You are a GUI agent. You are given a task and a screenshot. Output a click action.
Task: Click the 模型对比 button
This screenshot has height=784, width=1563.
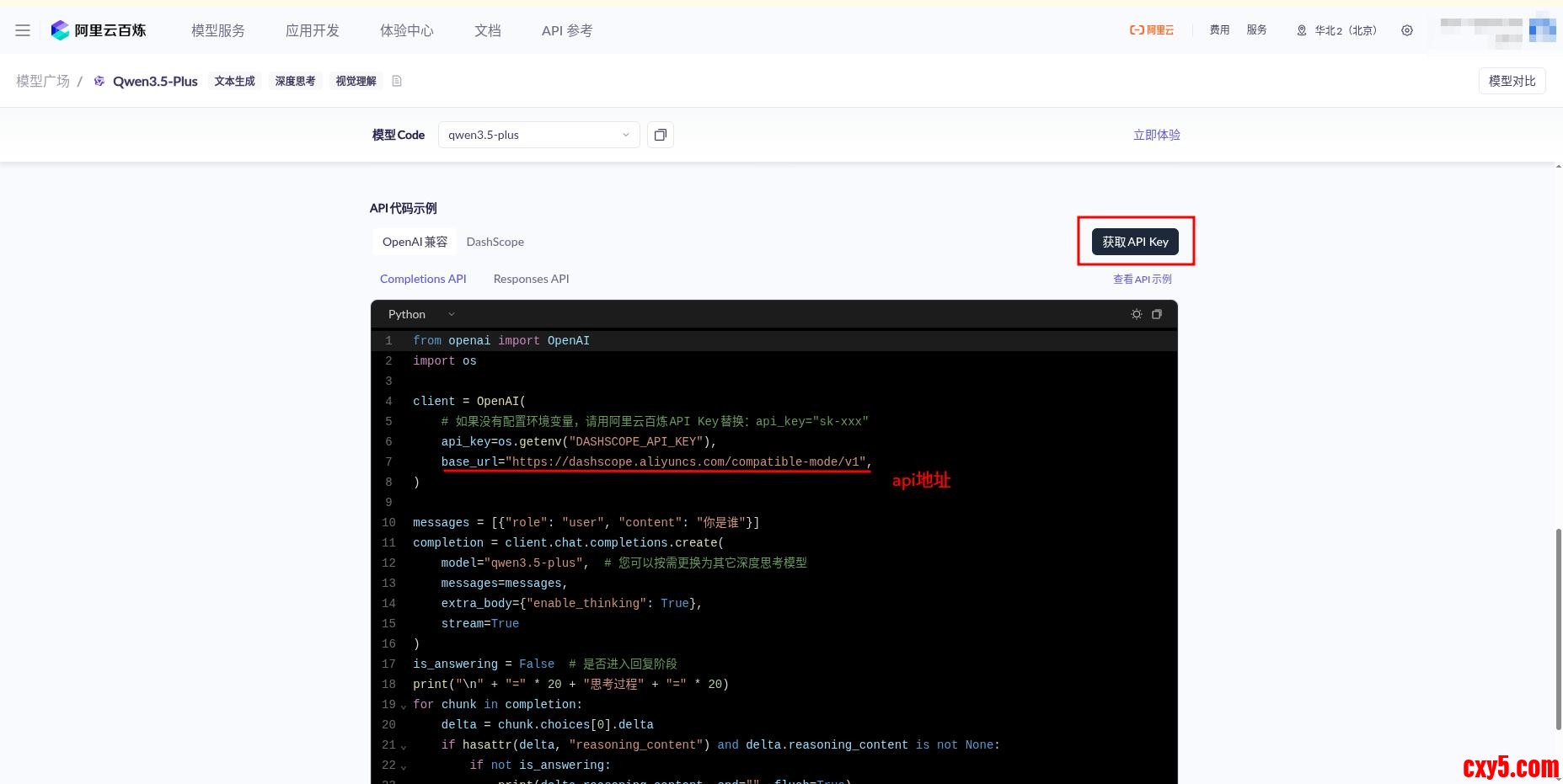pos(1512,81)
